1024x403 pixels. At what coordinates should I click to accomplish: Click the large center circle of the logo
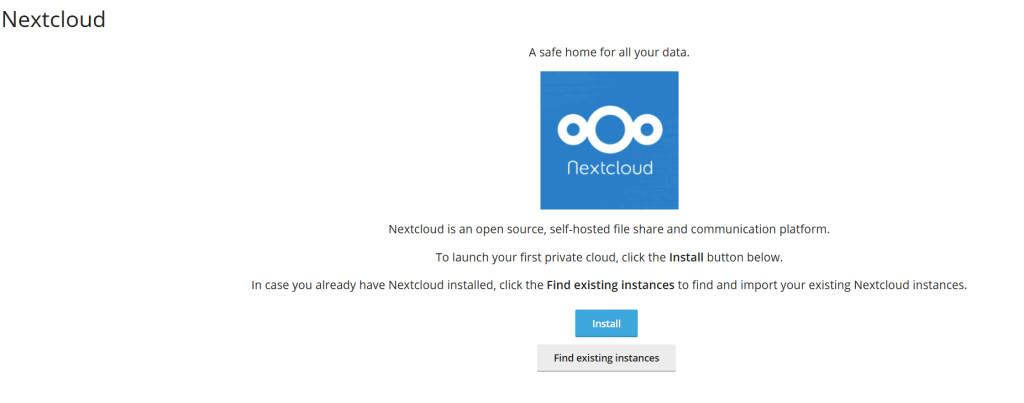click(609, 127)
